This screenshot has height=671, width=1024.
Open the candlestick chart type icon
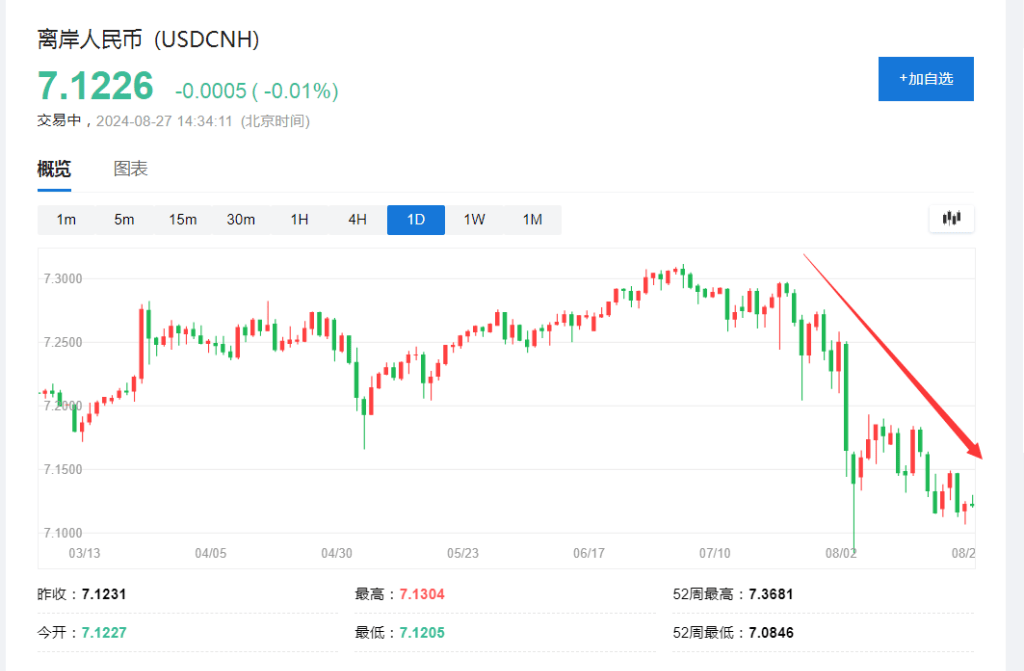(x=951, y=218)
